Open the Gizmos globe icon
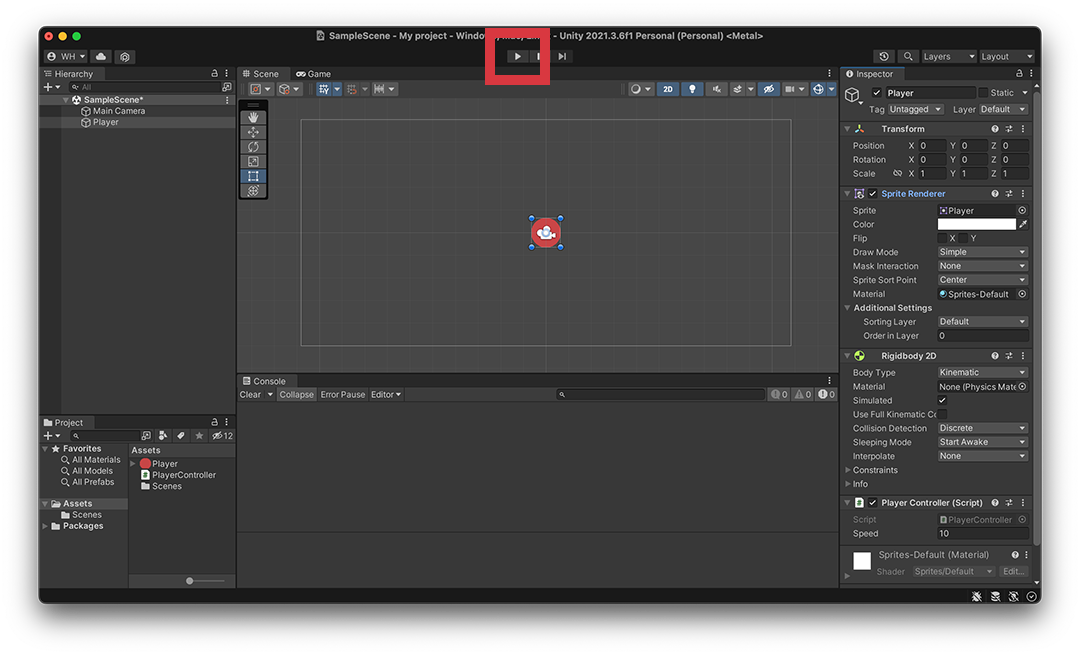 tap(818, 89)
